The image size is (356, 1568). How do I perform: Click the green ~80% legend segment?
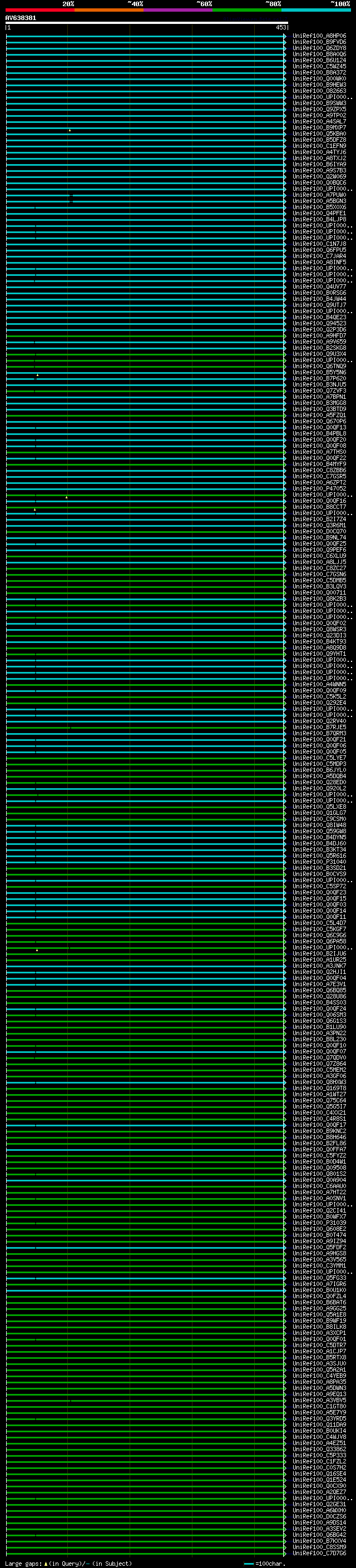(247, 10)
